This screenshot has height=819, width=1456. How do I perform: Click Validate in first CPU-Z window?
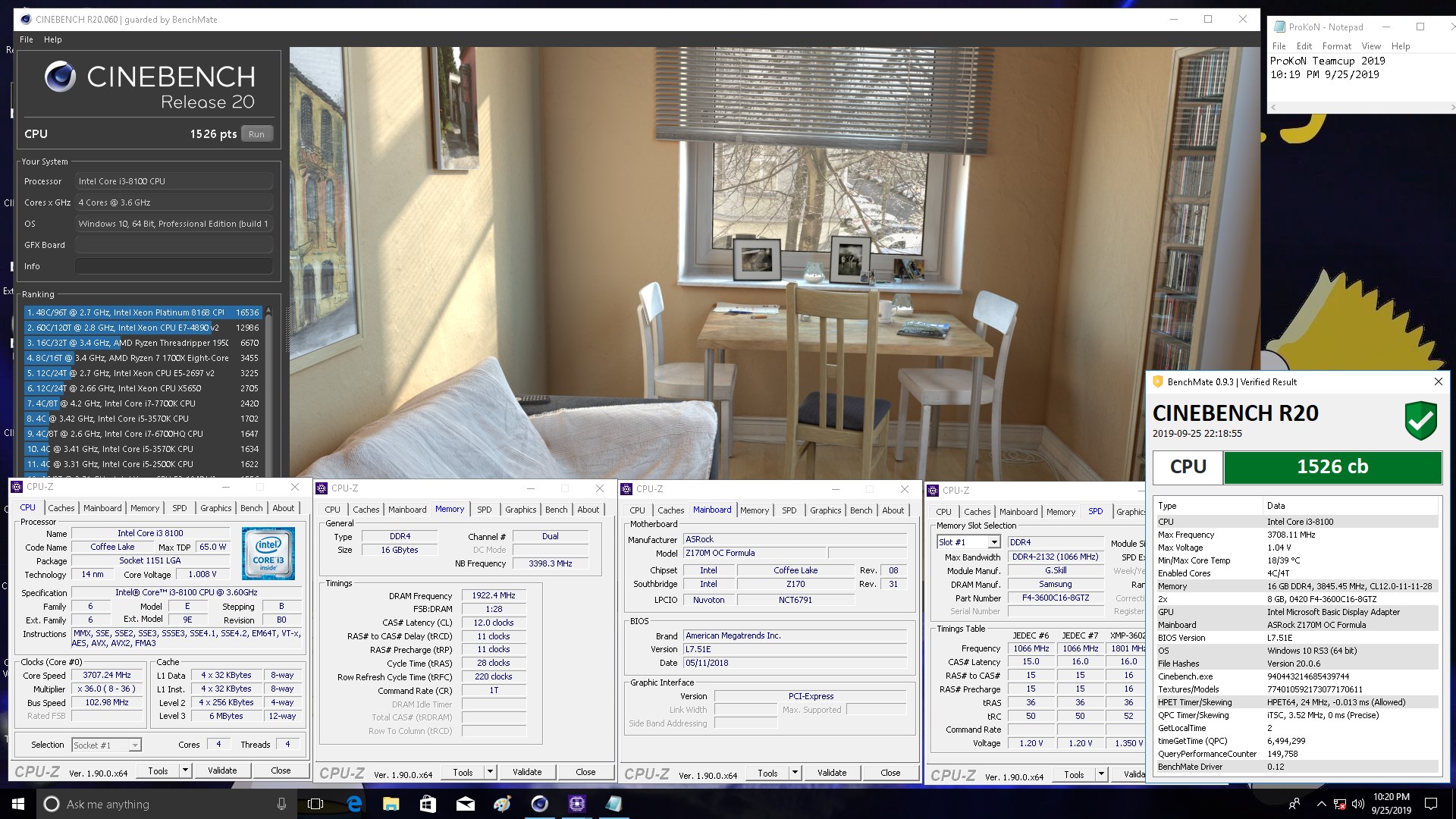click(222, 770)
